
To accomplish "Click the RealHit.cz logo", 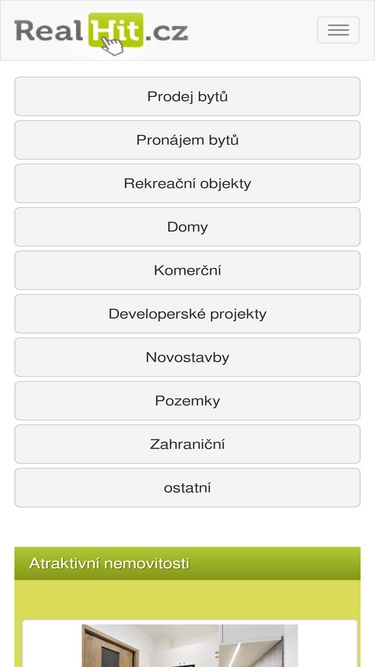I will [101, 34].
